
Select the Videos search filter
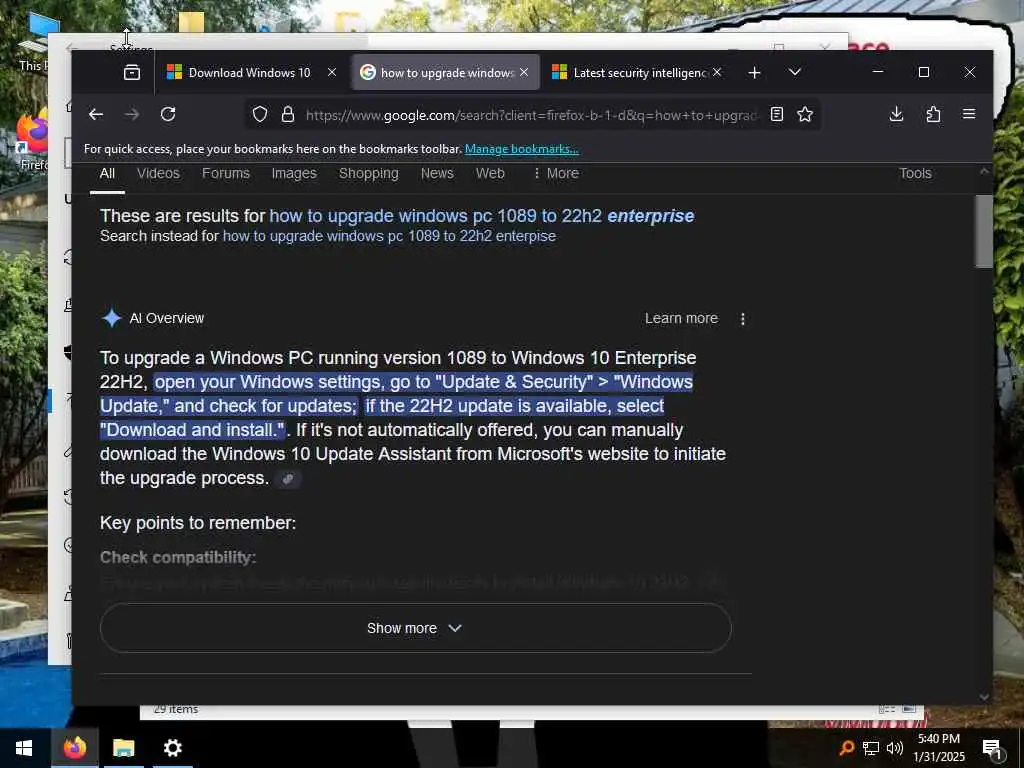158,173
